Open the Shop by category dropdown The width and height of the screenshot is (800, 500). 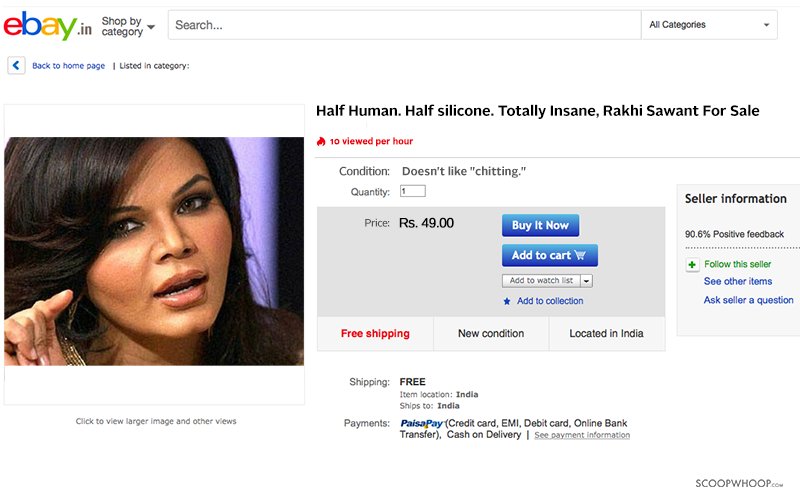coord(128,26)
